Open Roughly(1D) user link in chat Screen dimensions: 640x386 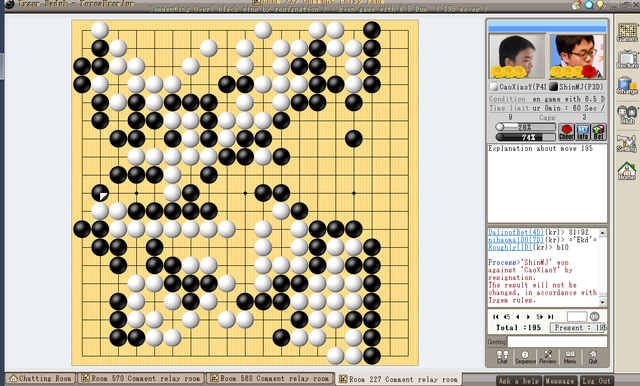tap(510, 247)
